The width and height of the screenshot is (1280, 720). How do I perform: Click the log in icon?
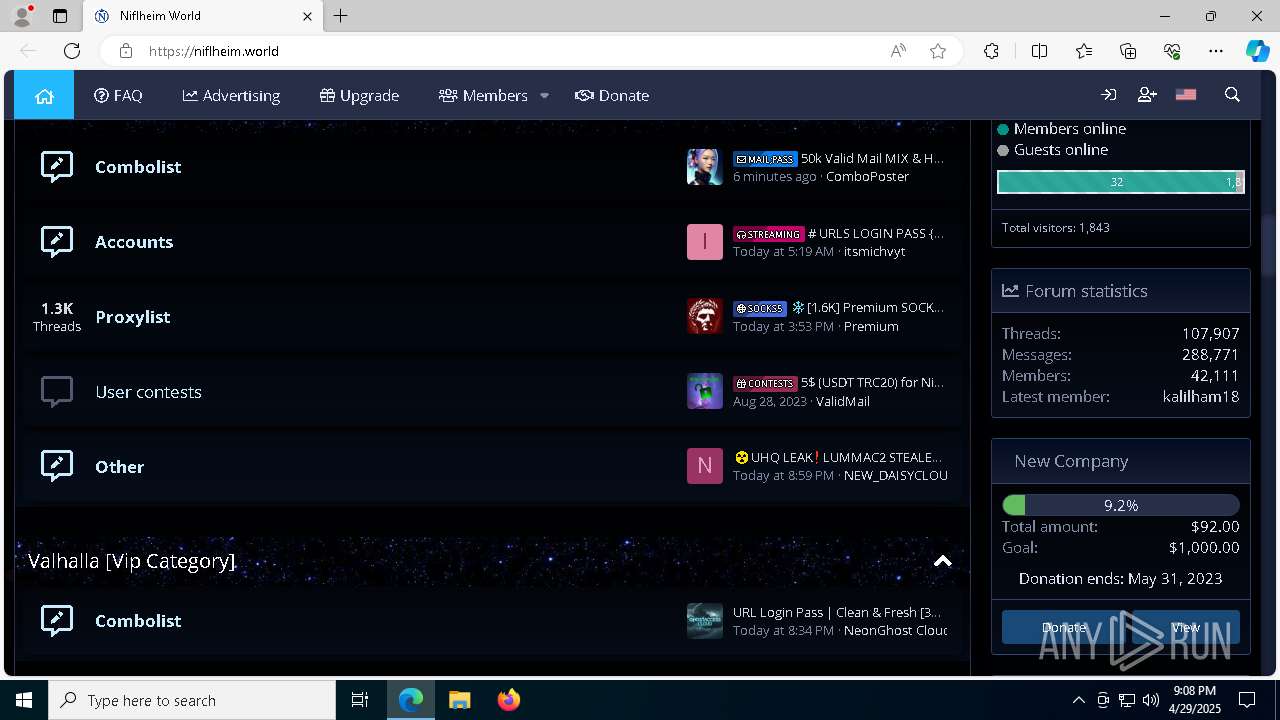click(1109, 95)
